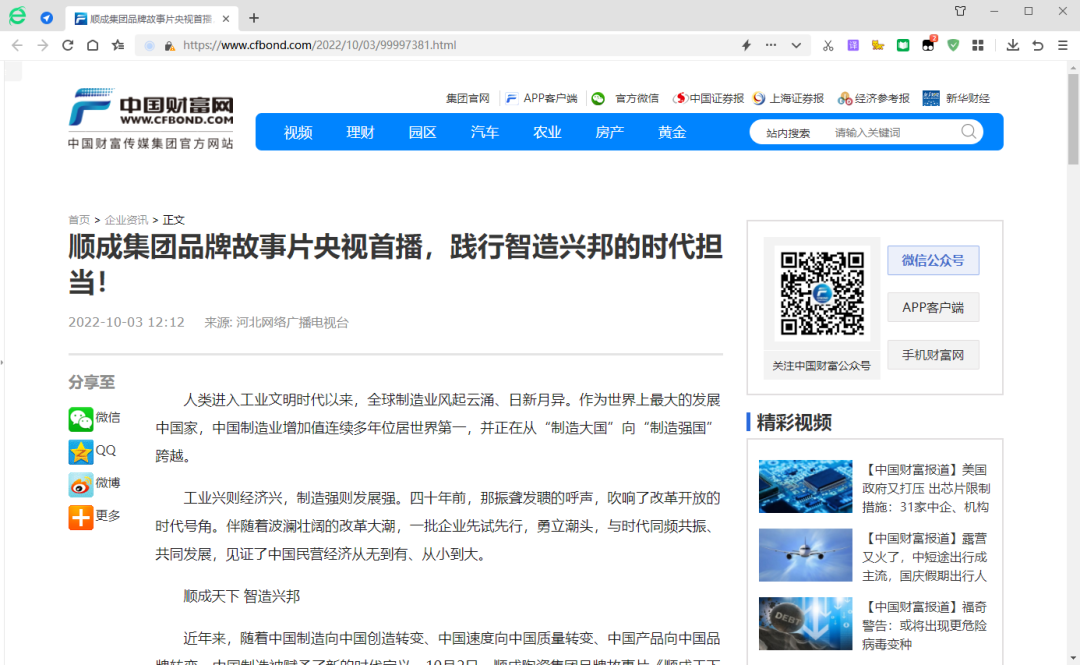This screenshot has width=1080, height=665.
Task: Open the 企业资讯 breadcrumb link
Action: (x=126, y=220)
